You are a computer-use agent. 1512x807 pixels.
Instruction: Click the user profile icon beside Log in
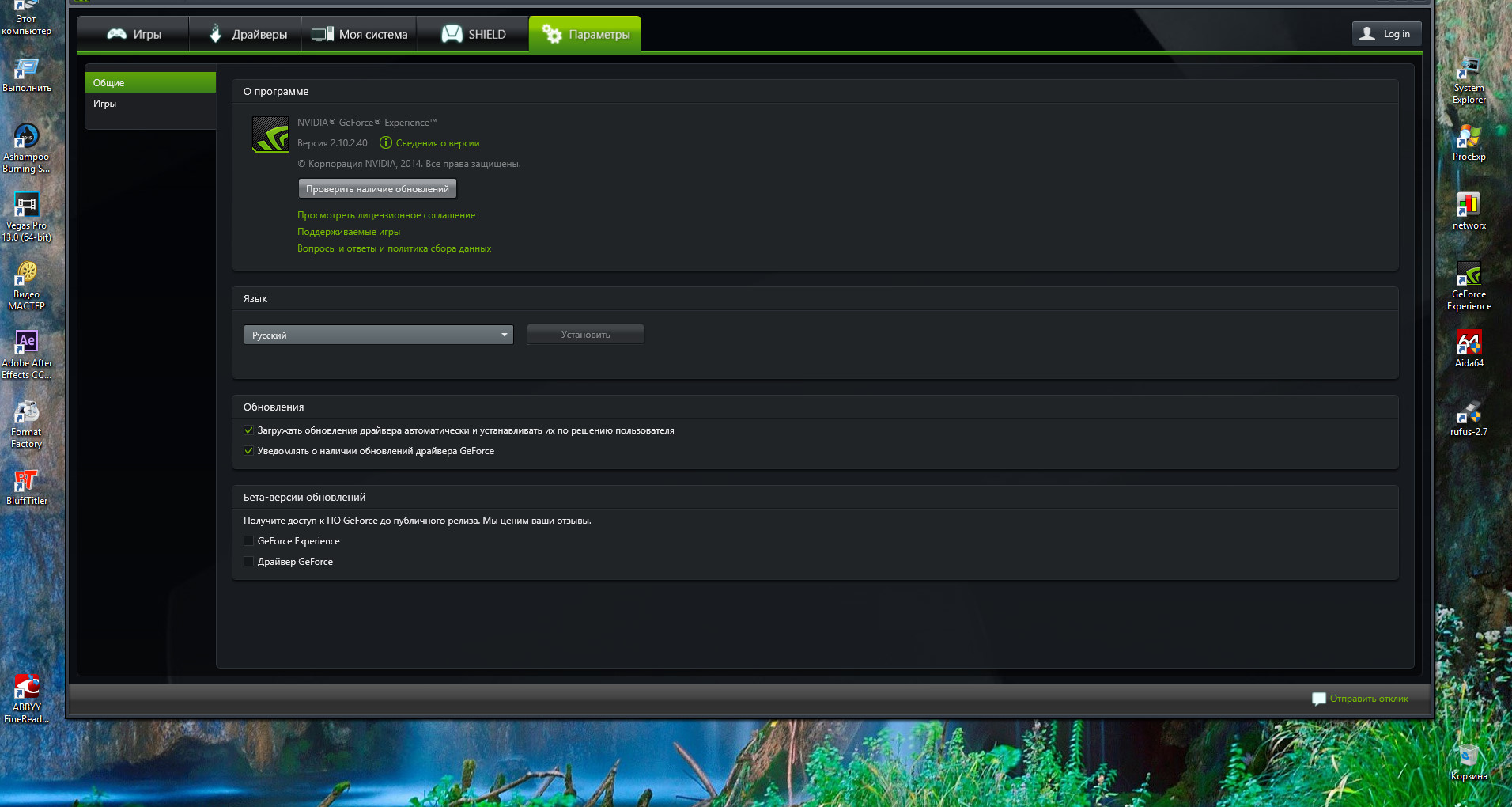pyautogui.click(x=1366, y=34)
